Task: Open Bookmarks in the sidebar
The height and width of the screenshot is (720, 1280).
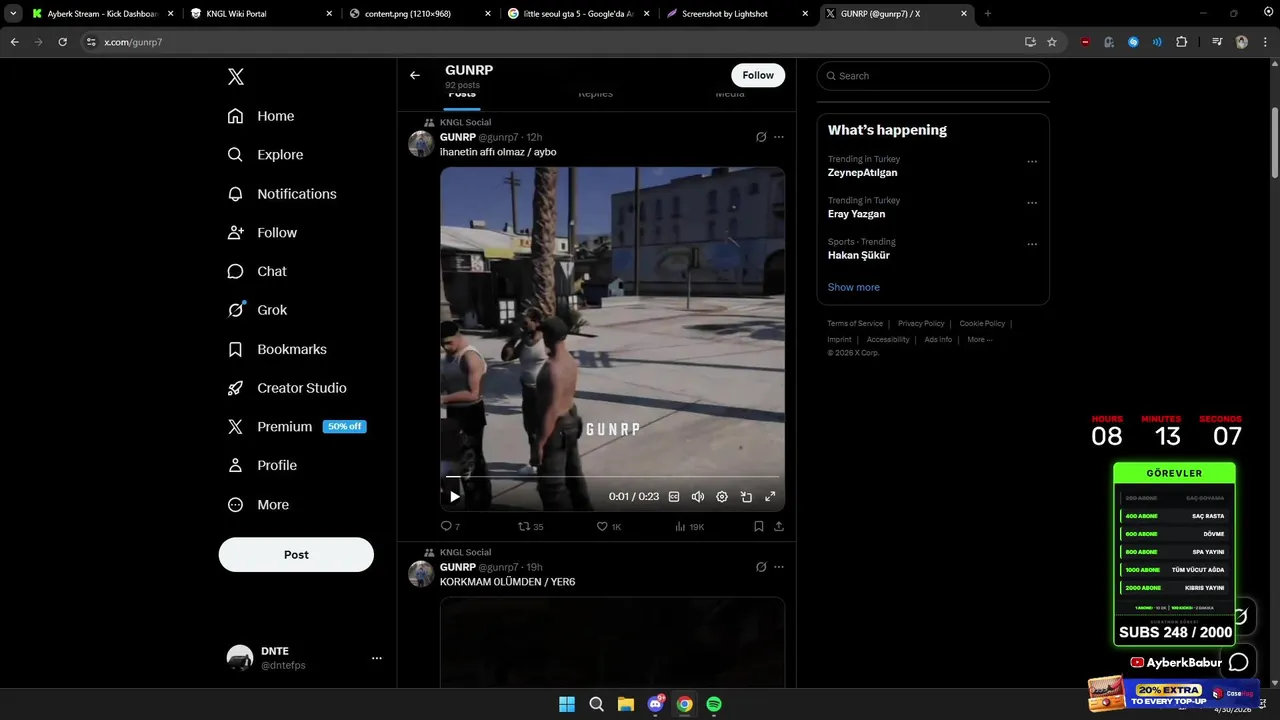Action: [x=277, y=349]
